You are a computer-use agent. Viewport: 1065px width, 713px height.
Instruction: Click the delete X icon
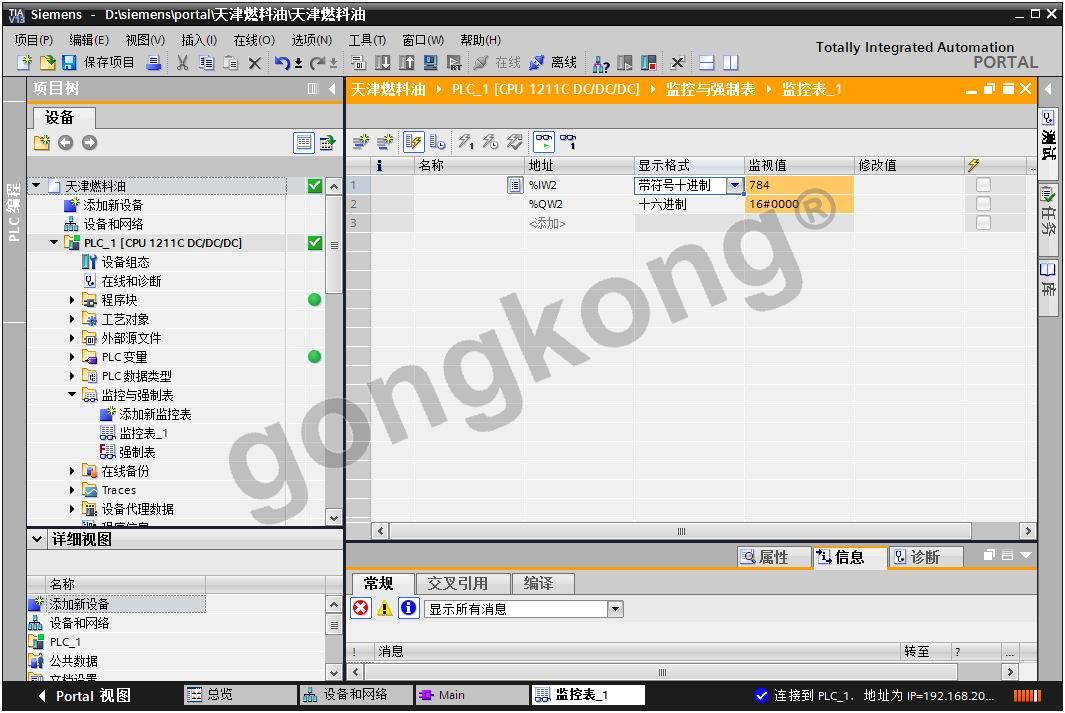click(x=255, y=63)
